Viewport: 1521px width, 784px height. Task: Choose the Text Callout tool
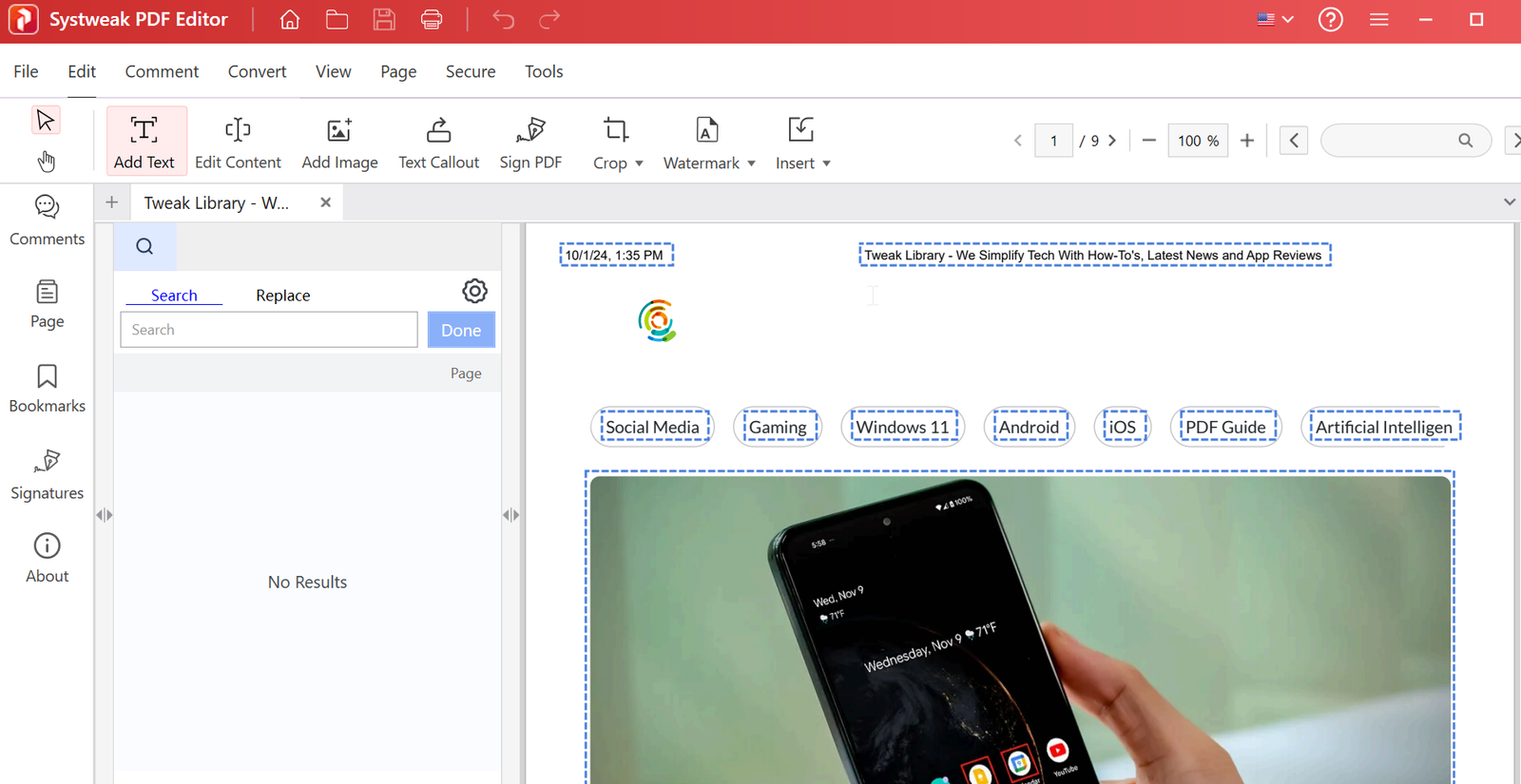(438, 143)
